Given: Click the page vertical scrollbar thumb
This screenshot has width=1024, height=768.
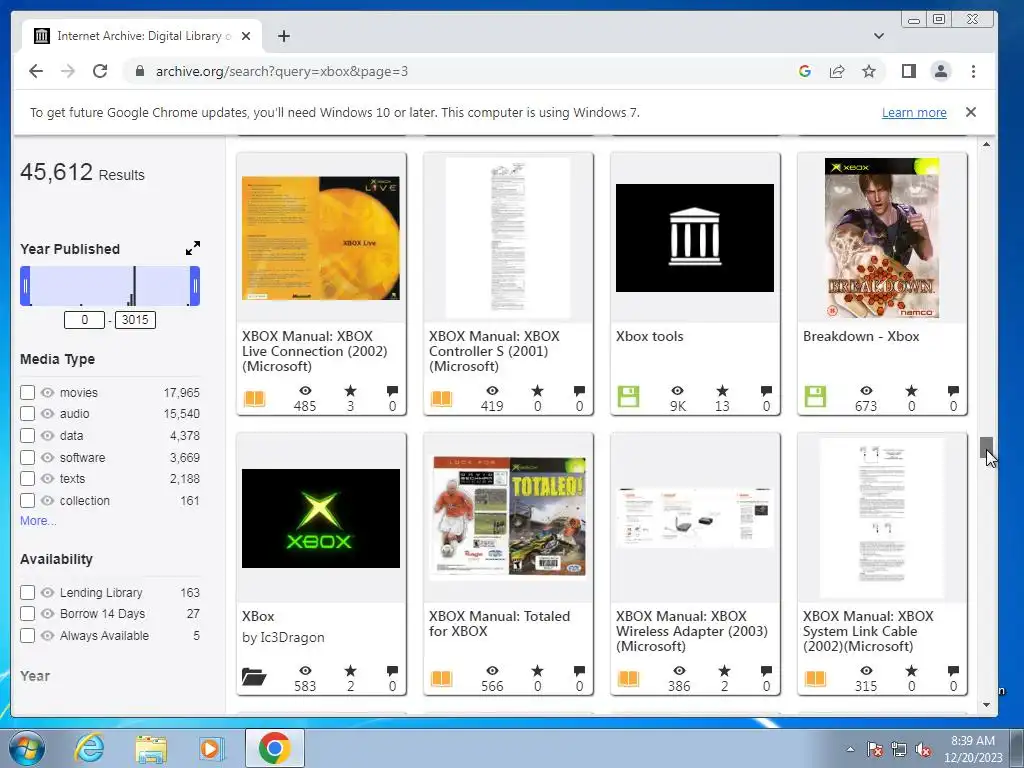Looking at the screenshot, I should (x=986, y=449).
